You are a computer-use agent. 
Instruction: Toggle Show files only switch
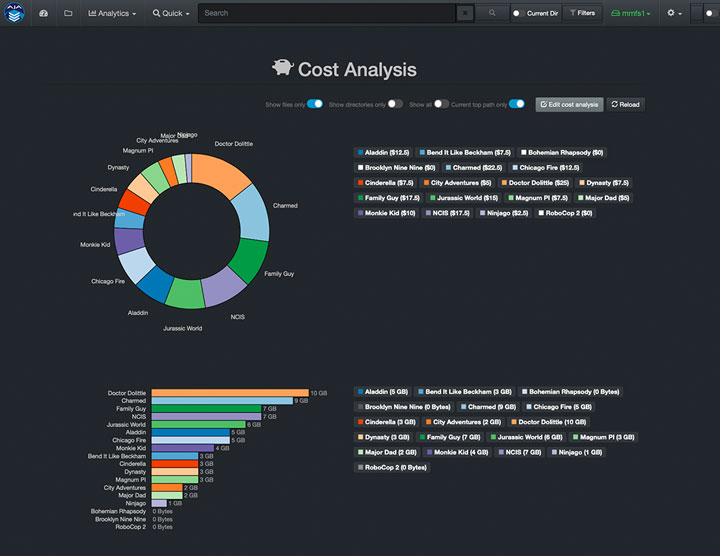[x=315, y=104]
